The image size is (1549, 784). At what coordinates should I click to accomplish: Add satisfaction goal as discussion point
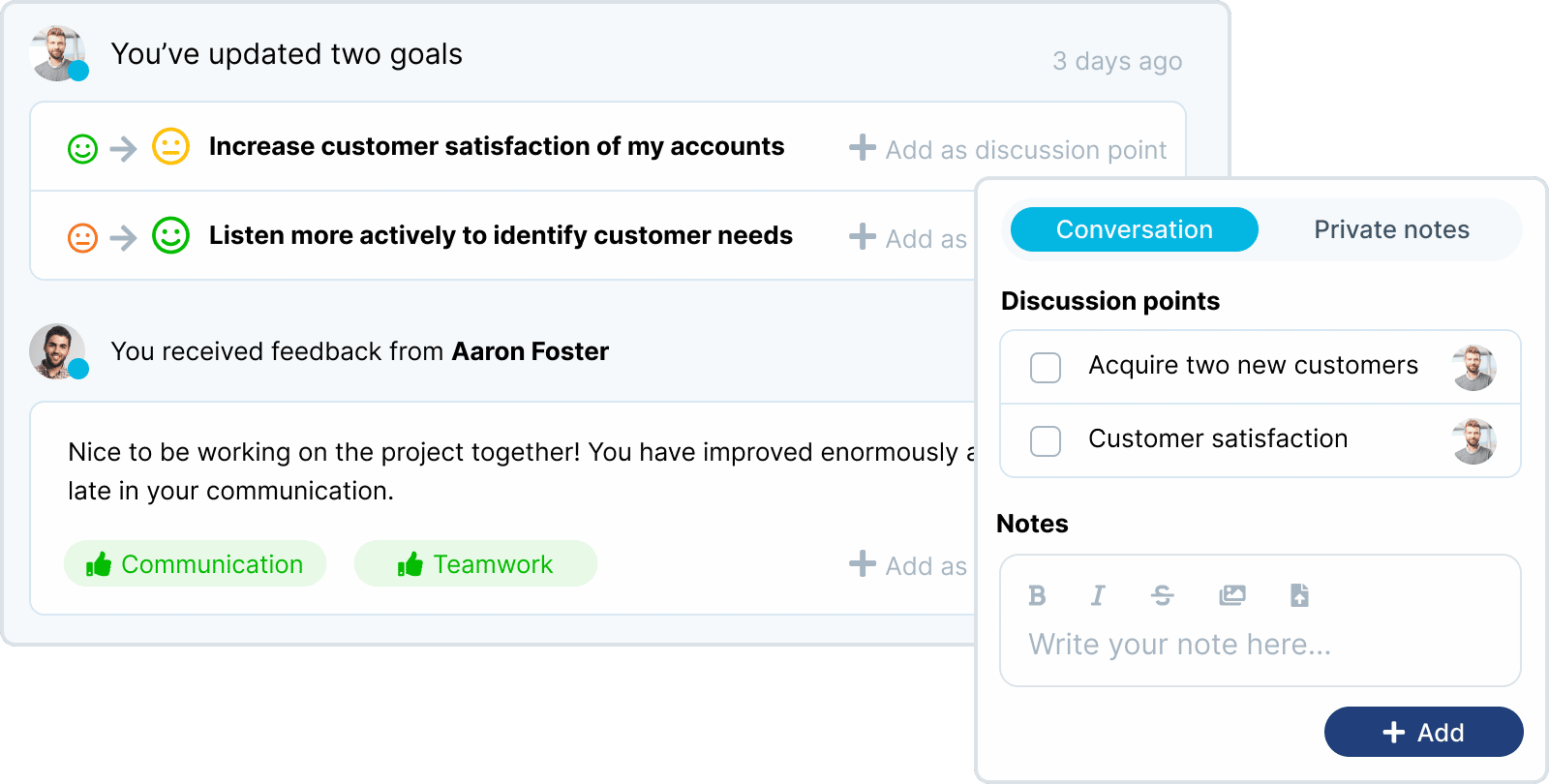(1008, 149)
